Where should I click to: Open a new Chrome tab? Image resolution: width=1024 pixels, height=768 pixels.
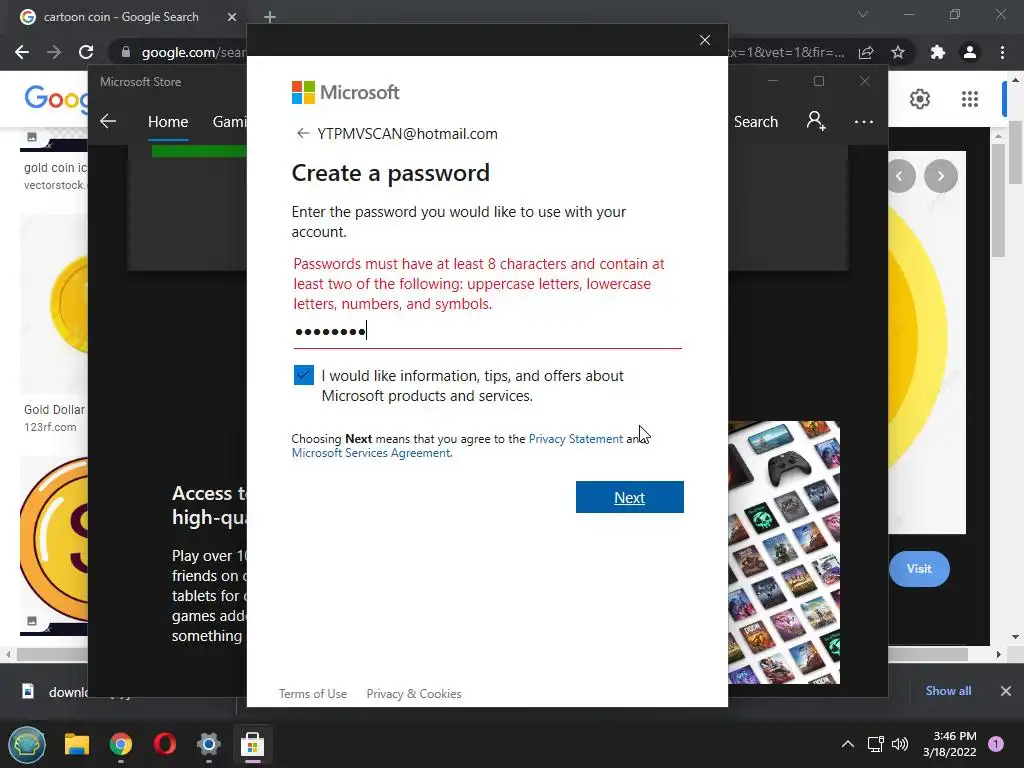270,17
